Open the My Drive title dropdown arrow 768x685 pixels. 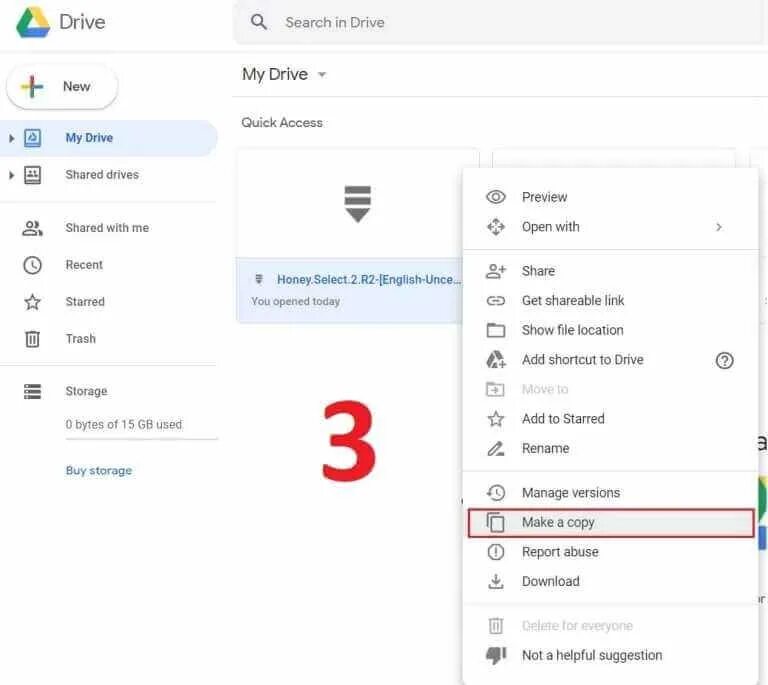(x=322, y=75)
